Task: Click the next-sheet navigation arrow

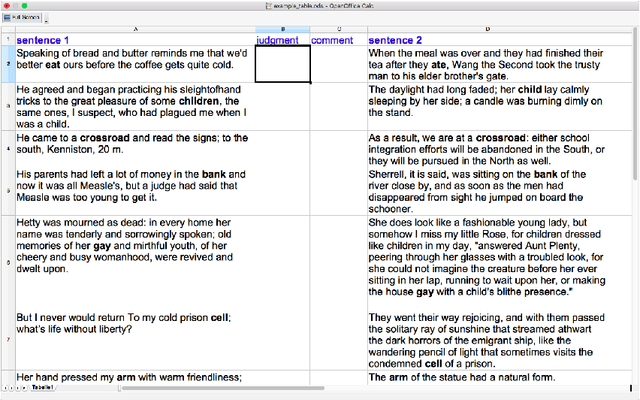Action: click(x=17, y=388)
